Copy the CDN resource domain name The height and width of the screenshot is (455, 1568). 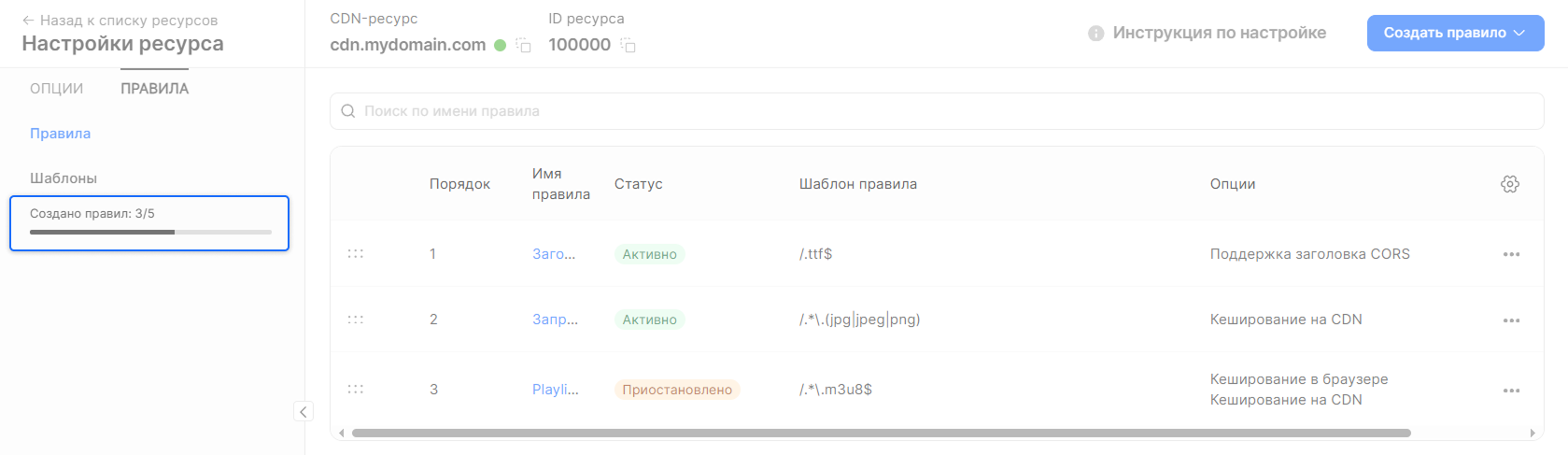pyautogui.click(x=524, y=46)
